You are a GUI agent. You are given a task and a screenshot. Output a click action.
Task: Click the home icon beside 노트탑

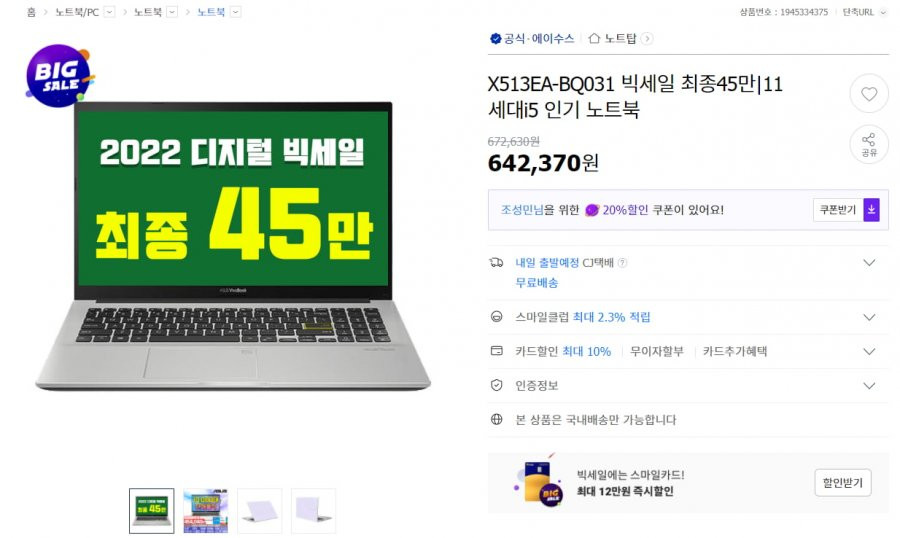click(594, 38)
